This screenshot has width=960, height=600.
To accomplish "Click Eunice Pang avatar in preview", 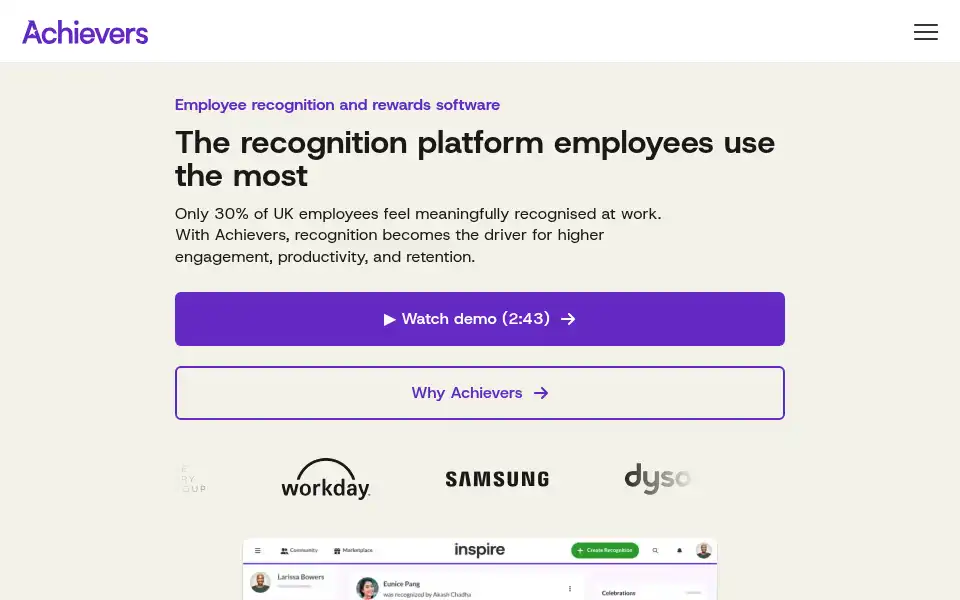I will (367, 588).
